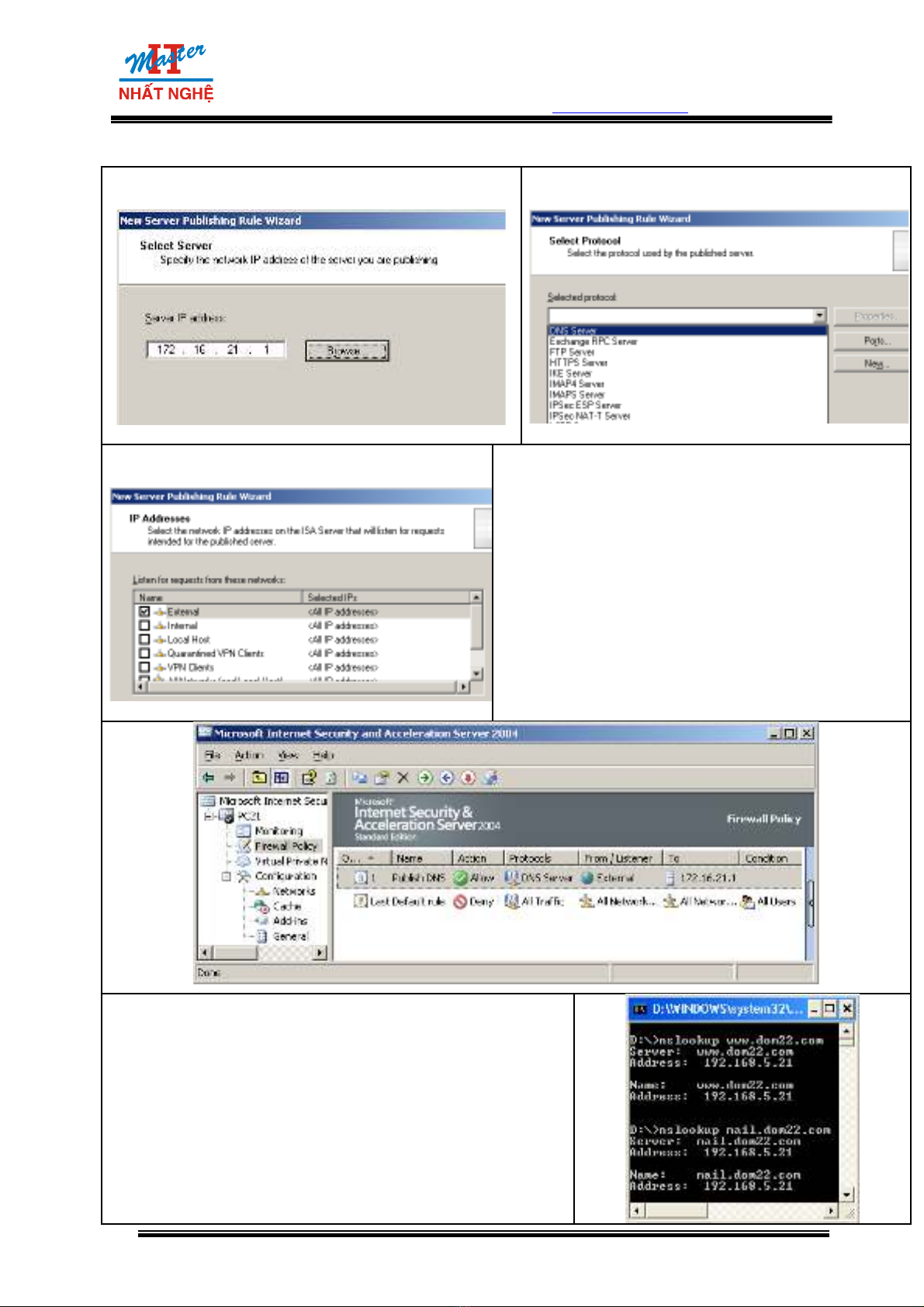Click the Help toolbar icon with question mark

tap(309, 777)
